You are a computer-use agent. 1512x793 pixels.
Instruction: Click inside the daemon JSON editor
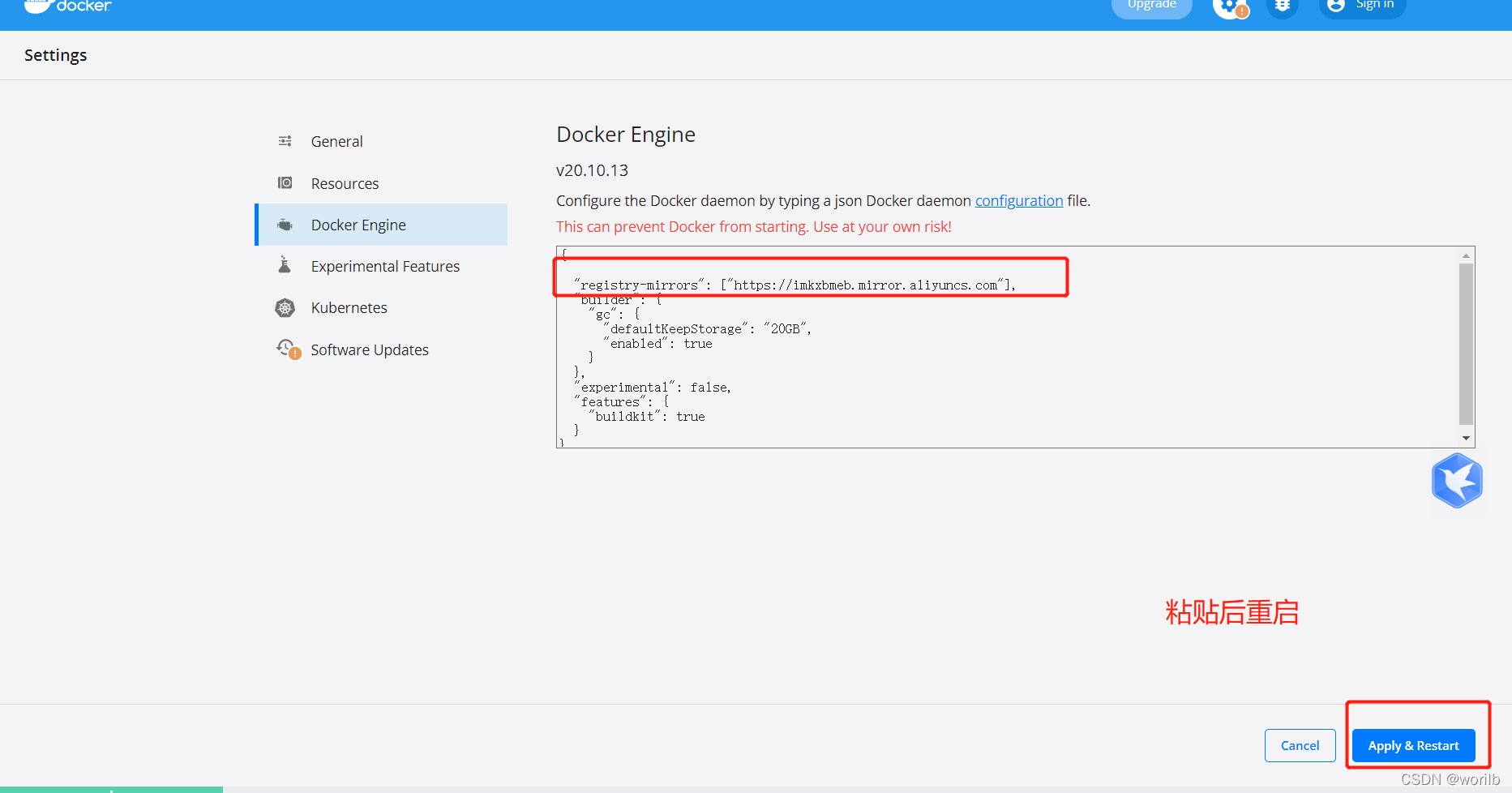coord(1007,347)
